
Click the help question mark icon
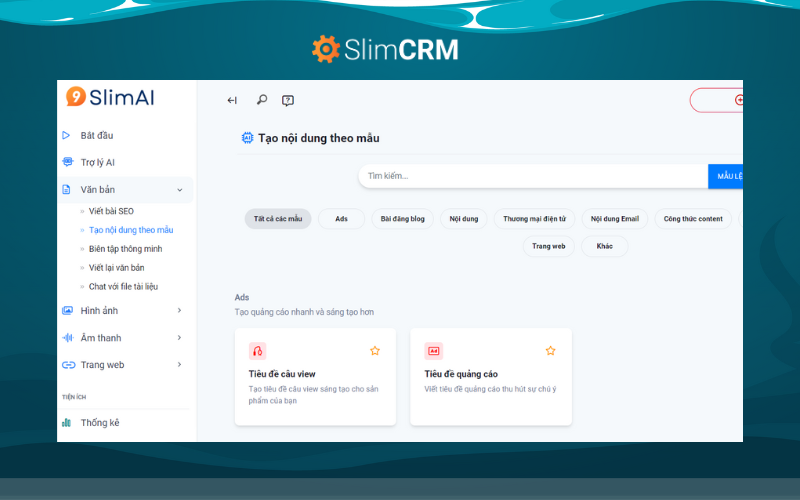click(288, 100)
